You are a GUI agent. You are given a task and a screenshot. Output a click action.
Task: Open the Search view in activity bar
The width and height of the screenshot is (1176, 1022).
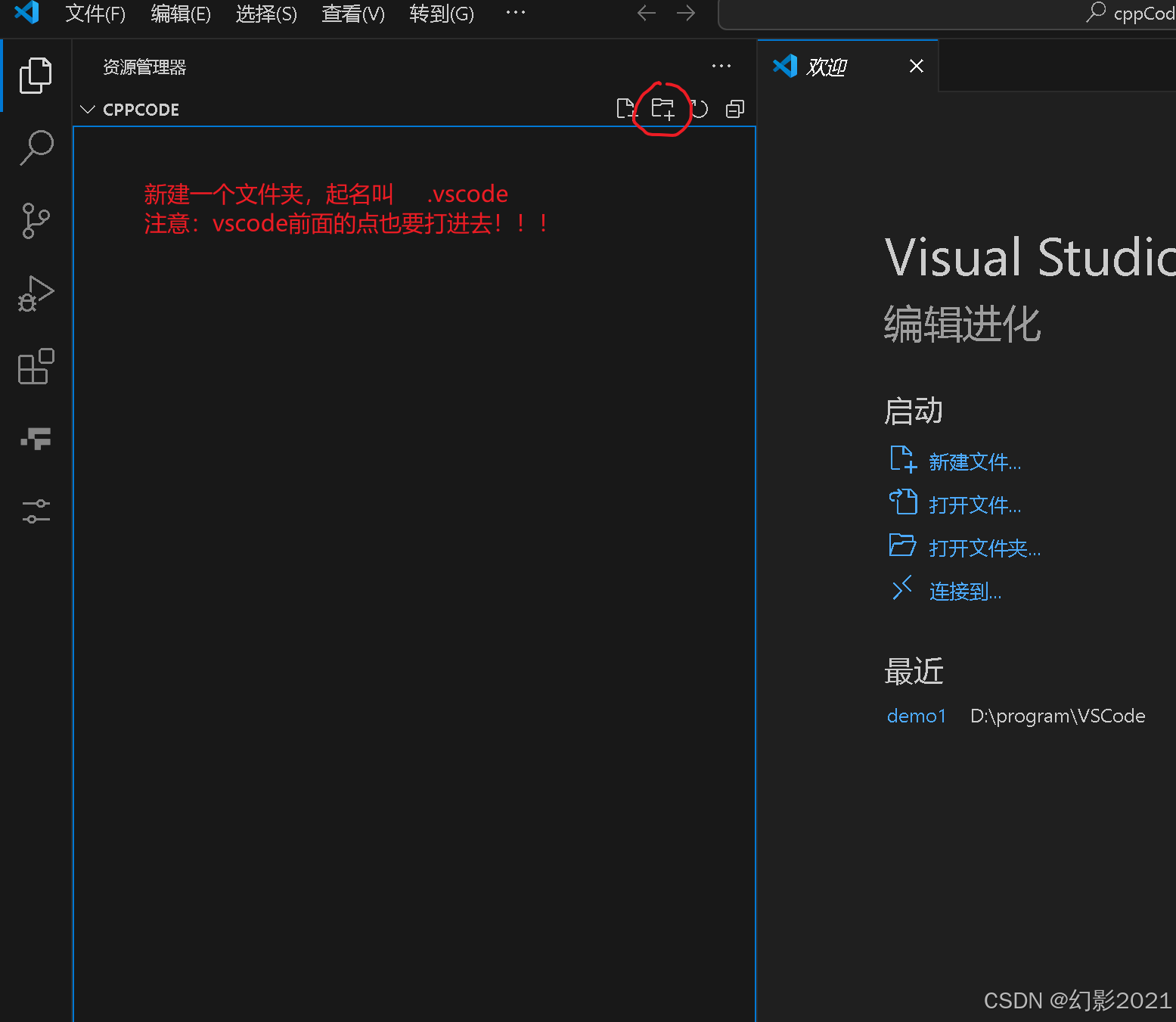click(36, 148)
